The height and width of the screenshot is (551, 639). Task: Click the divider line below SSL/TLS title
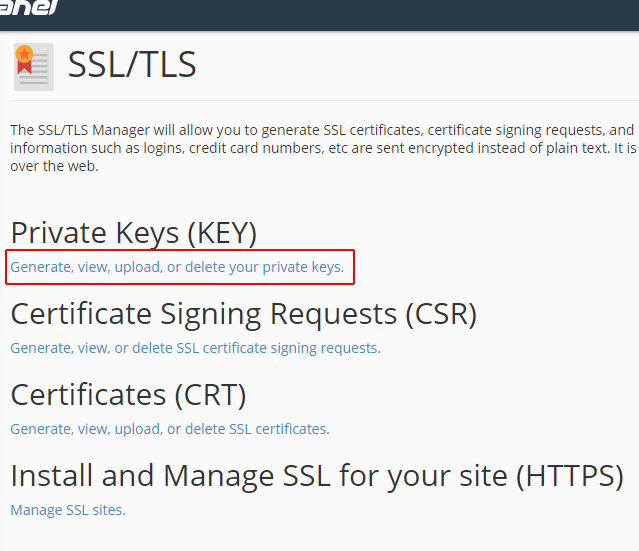[324, 100]
